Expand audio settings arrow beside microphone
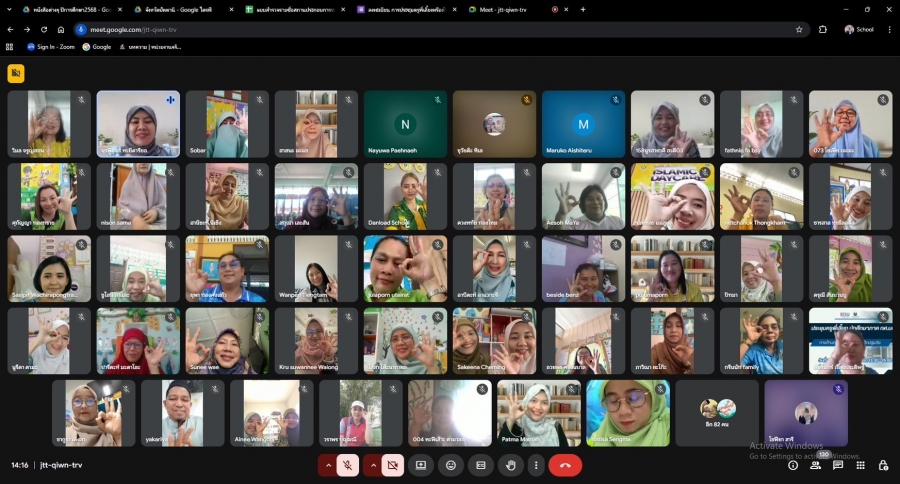Image resolution: width=900 pixels, height=484 pixels. pyautogui.click(x=328, y=465)
